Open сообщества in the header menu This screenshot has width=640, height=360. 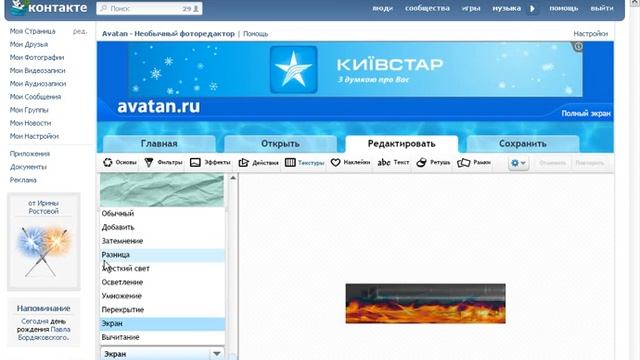[427, 8]
